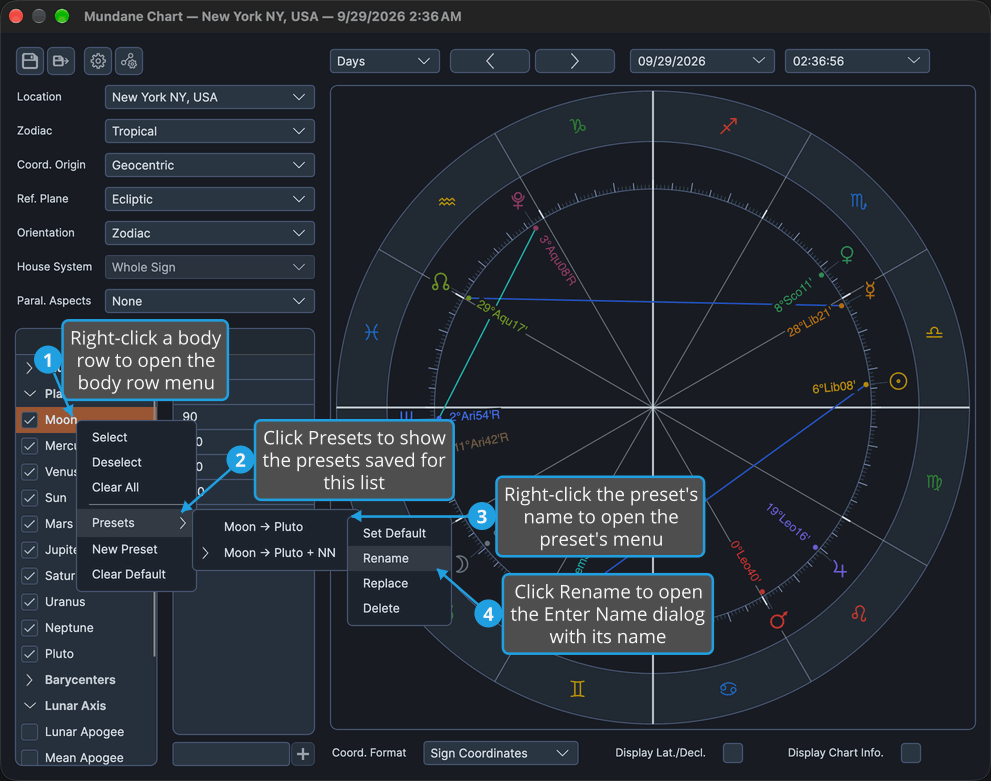This screenshot has height=781, width=991.
Task: Click the Jupiter glyph on chart
Action: 840,569
